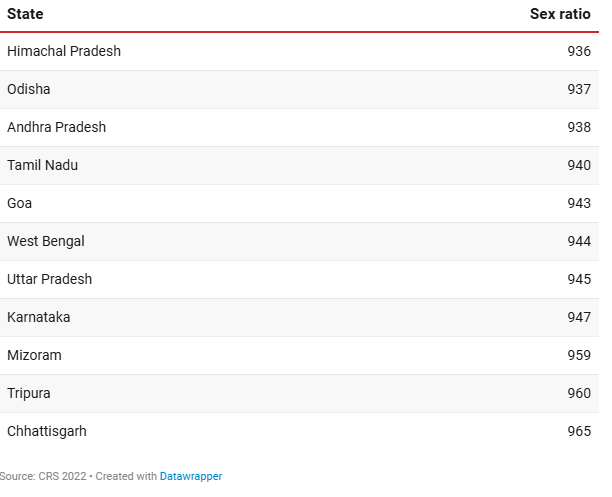Click the Mizoram state name
Image resolution: width=612 pixels, height=497 pixels.
[x=34, y=355]
